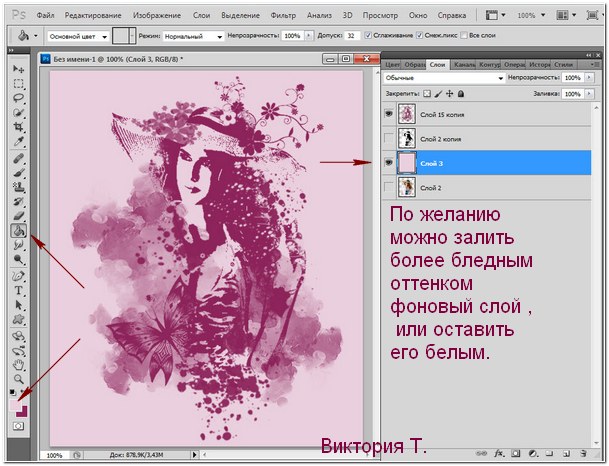Show the Слой 2 layer
This screenshot has height=466, width=609.
click(388, 187)
